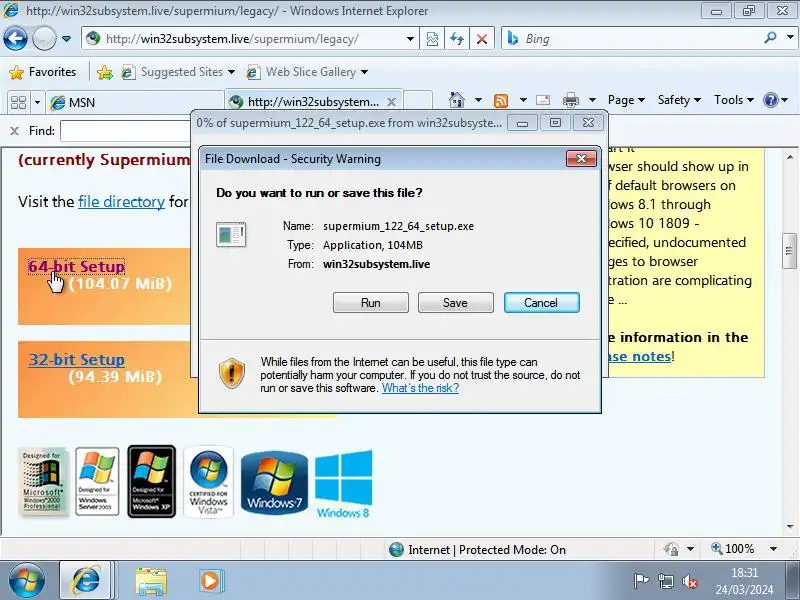Launch Windows Media Player from taskbar
800x600 pixels.
coord(210,581)
